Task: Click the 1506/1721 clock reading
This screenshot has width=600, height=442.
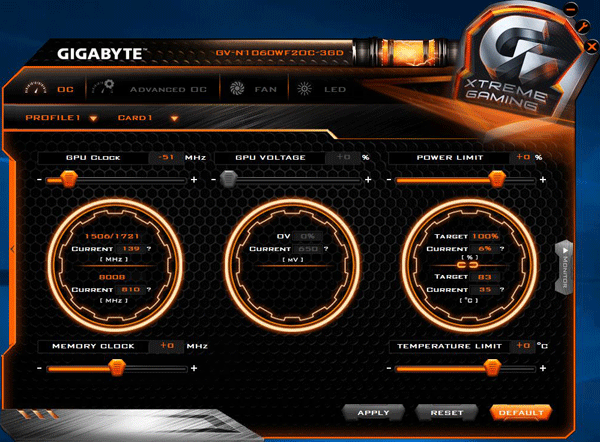Action: 112,236
